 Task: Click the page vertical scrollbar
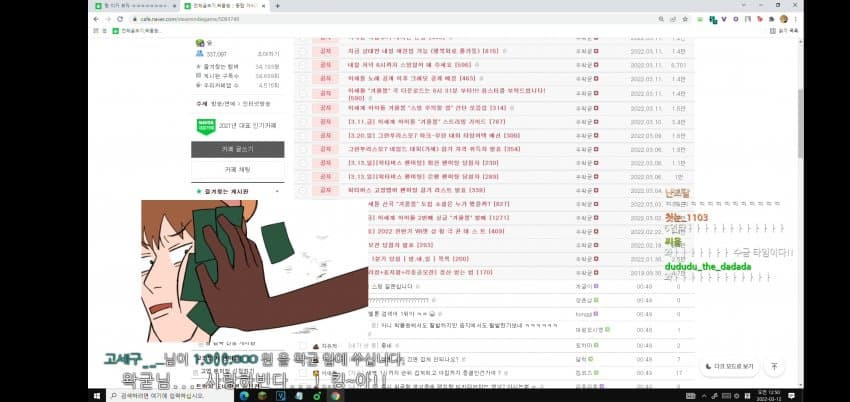coord(800,124)
